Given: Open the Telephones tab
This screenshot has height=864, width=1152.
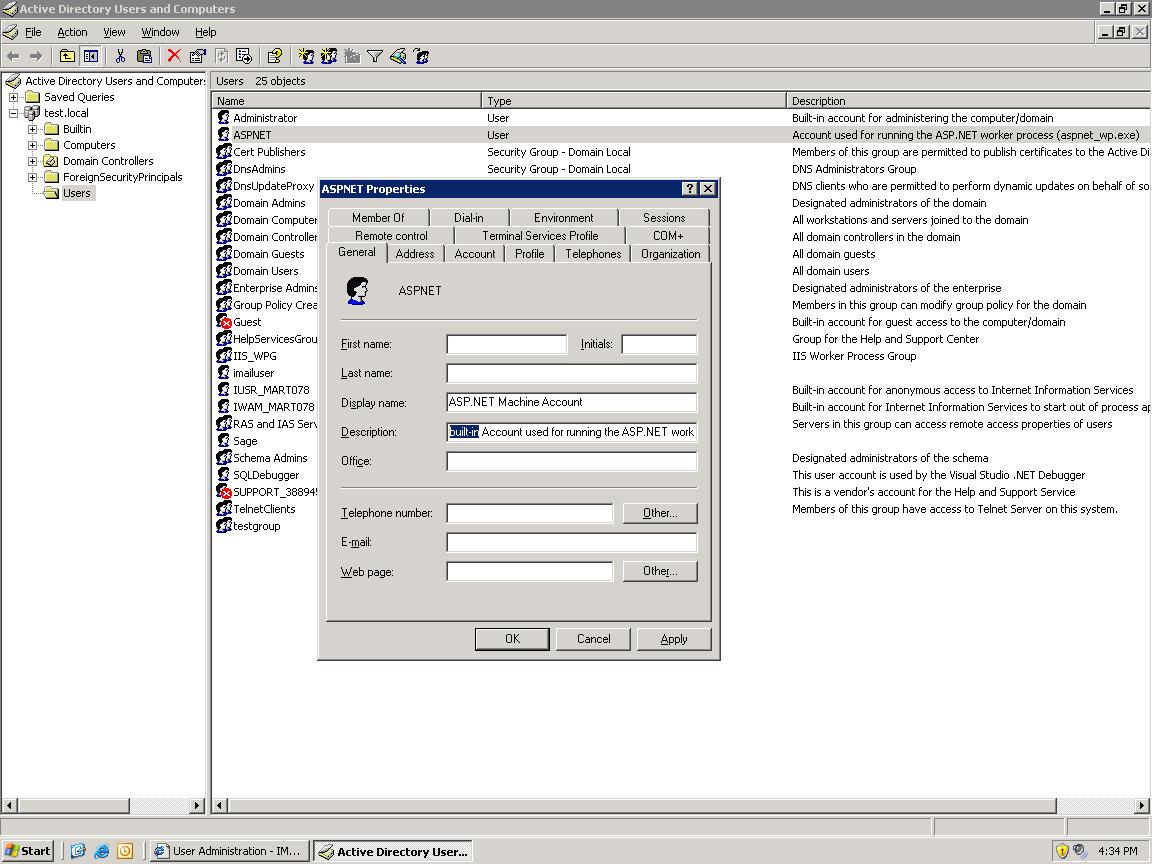Looking at the screenshot, I should click(x=593, y=254).
